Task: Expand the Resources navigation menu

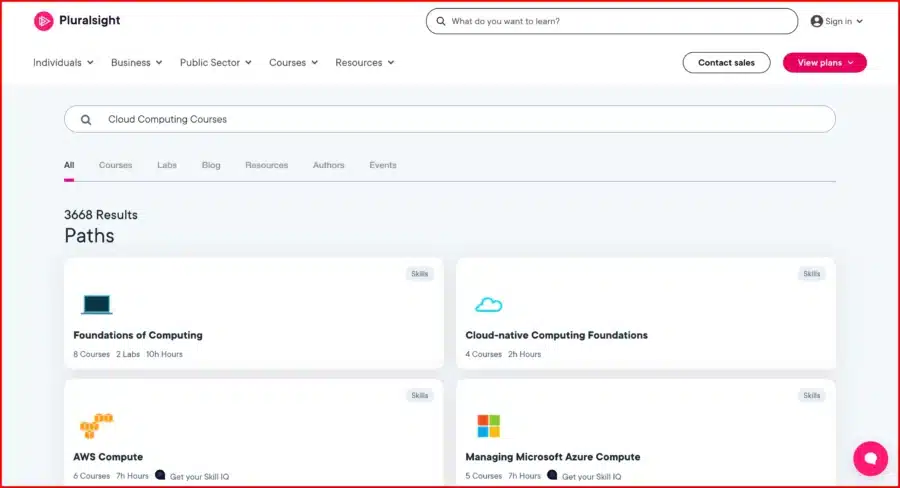Action: [364, 63]
